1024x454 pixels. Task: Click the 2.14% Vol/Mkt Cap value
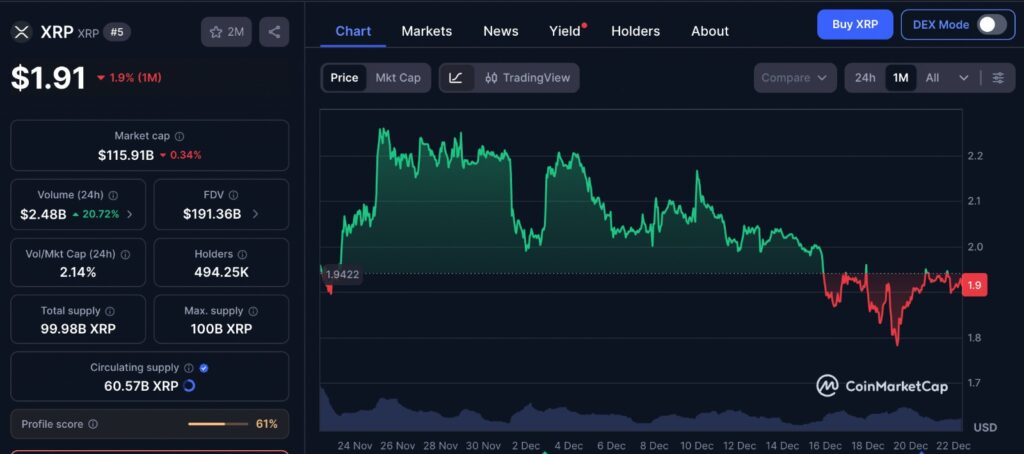pyautogui.click(x=78, y=272)
